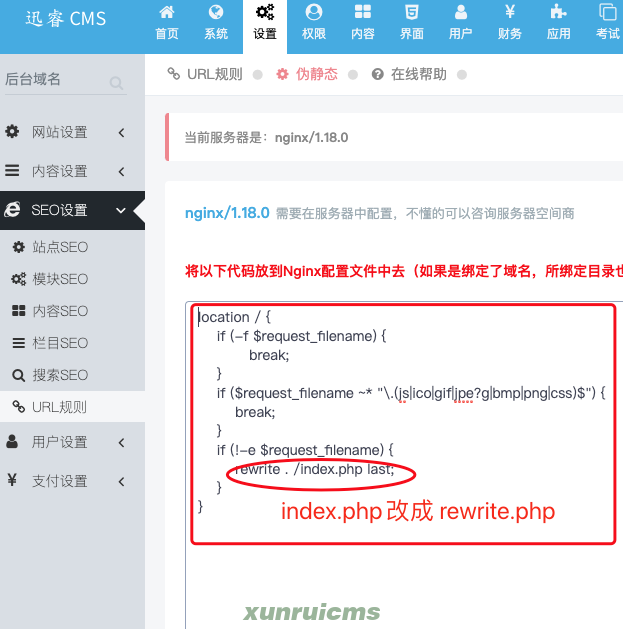Viewport: 623px width, 629px height.
Task: Switch to the 在线帮助 tab
Action: 409,74
